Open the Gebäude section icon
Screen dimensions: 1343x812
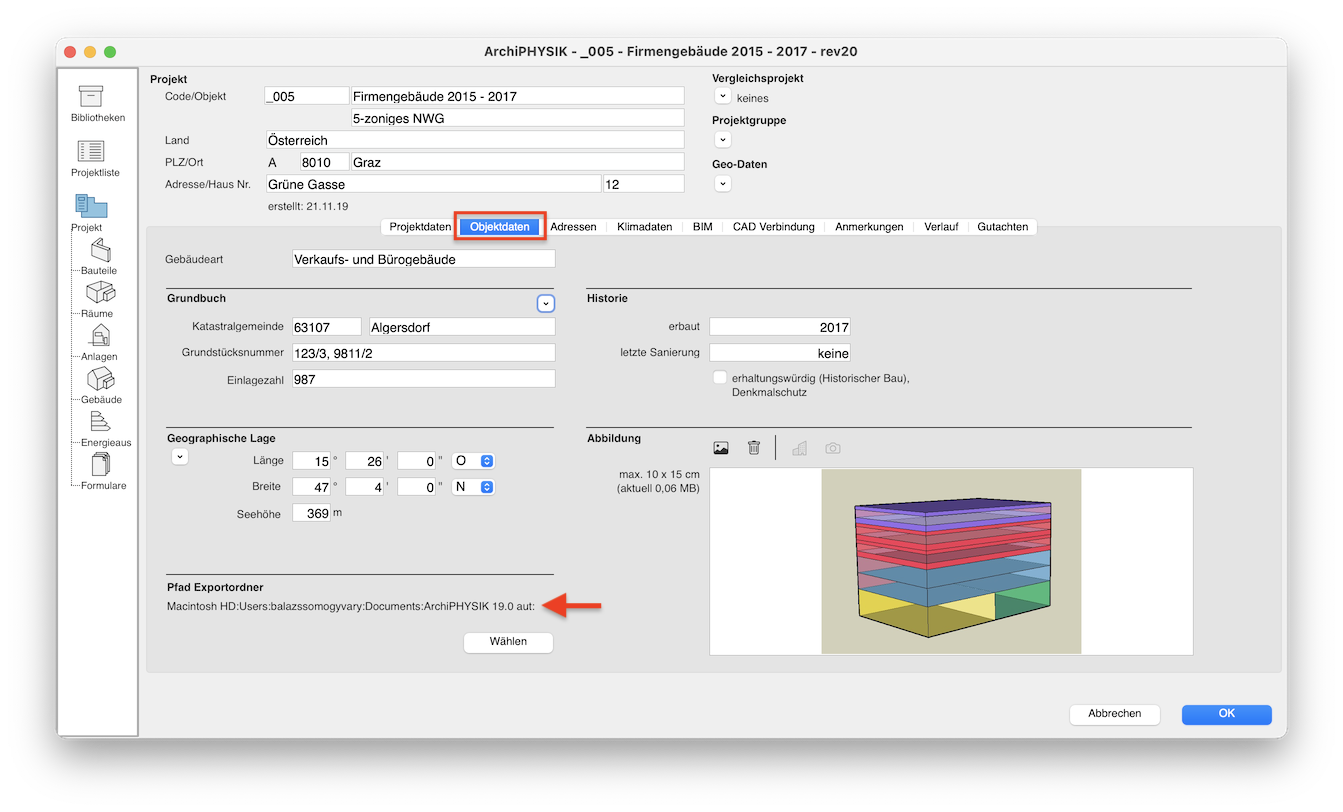pos(100,379)
